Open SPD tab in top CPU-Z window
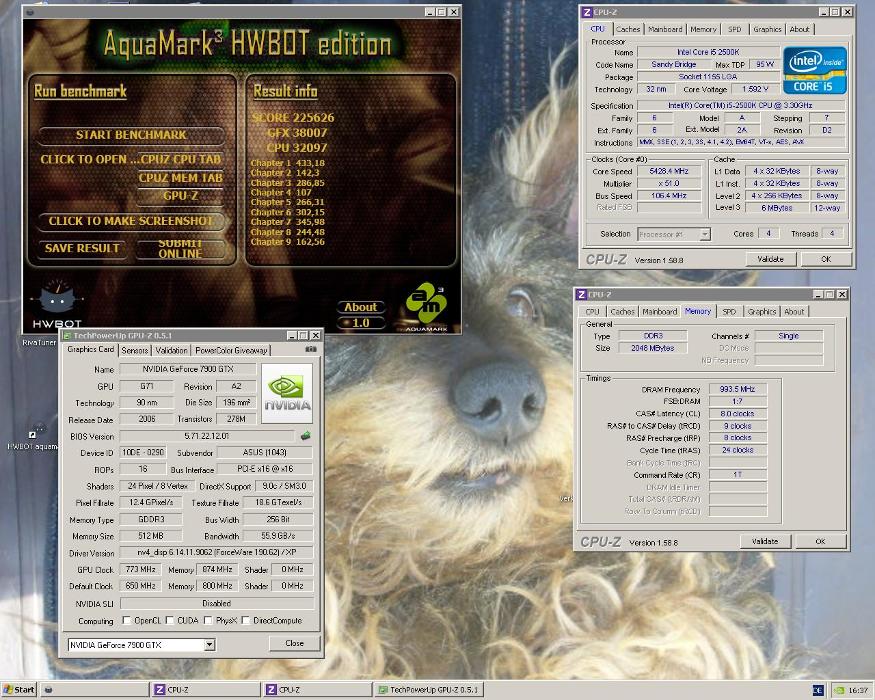 tap(734, 29)
